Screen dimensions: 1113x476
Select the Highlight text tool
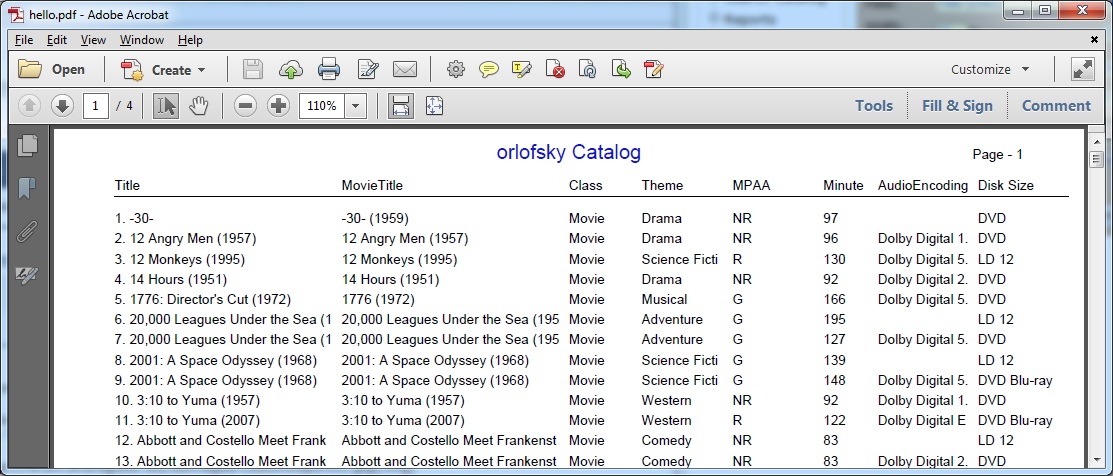tap(522, 70)
